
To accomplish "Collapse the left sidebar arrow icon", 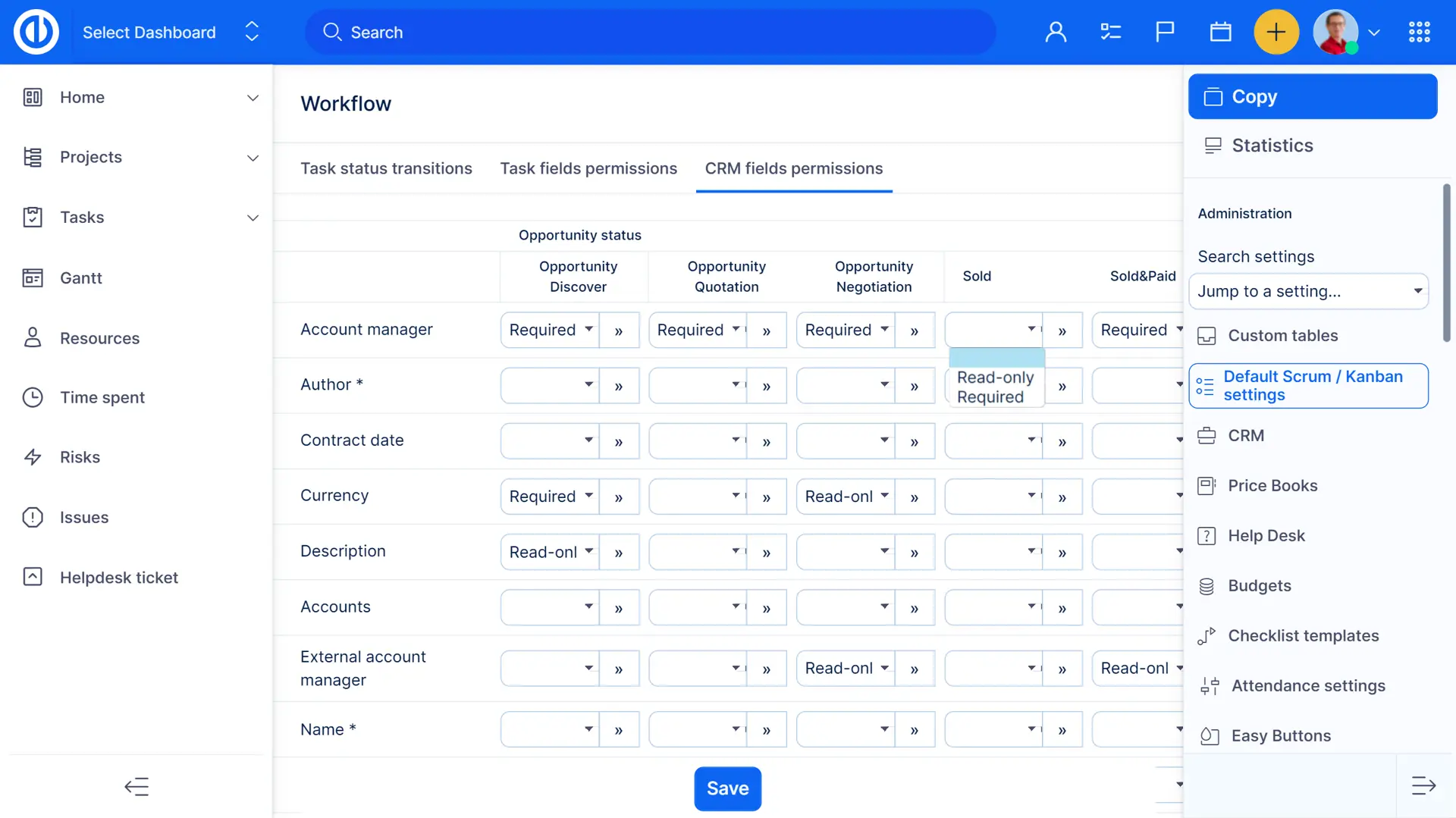I will pos(136,786).
